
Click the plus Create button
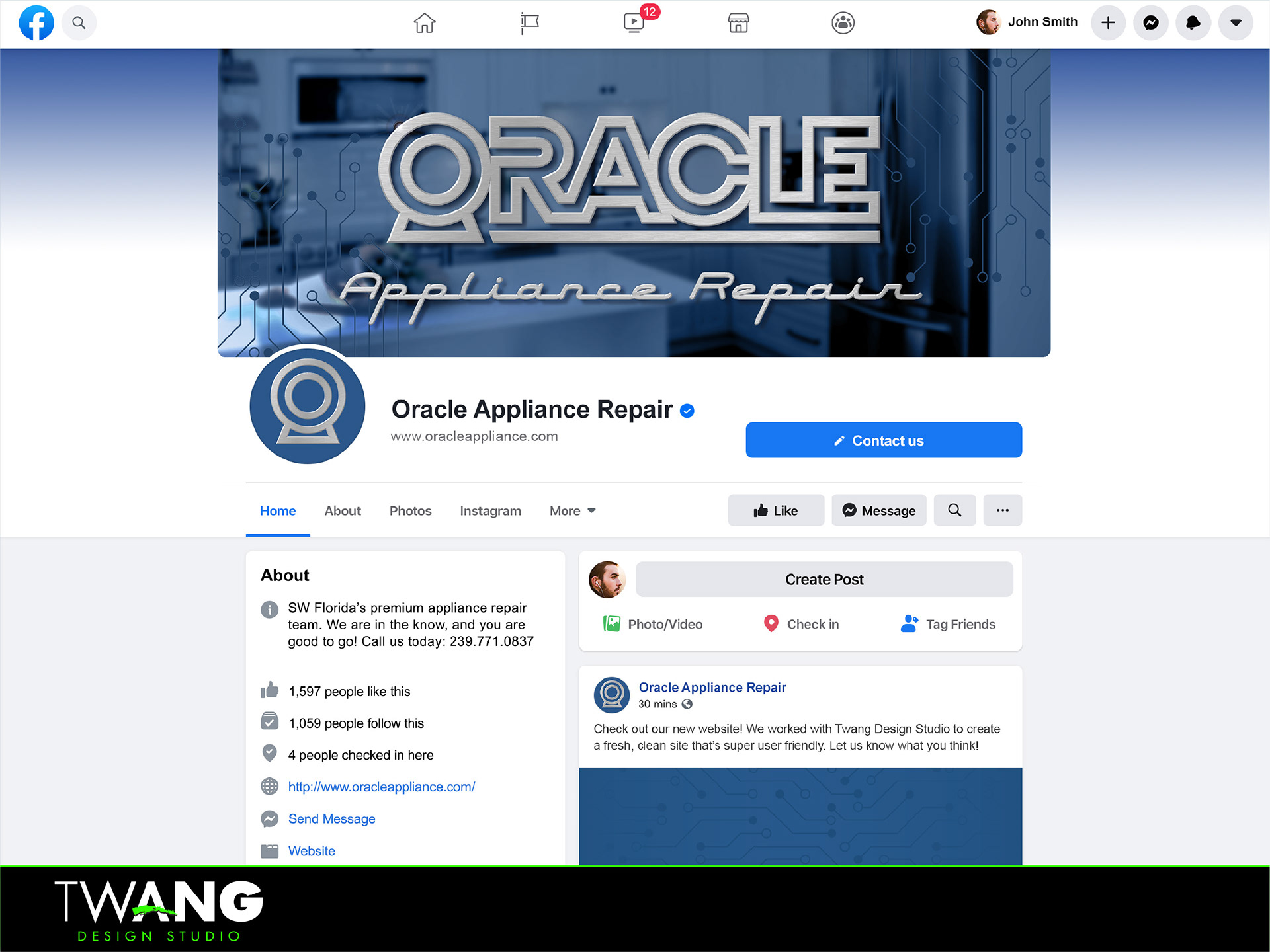pyautogui.click(x=1108, y=23)
